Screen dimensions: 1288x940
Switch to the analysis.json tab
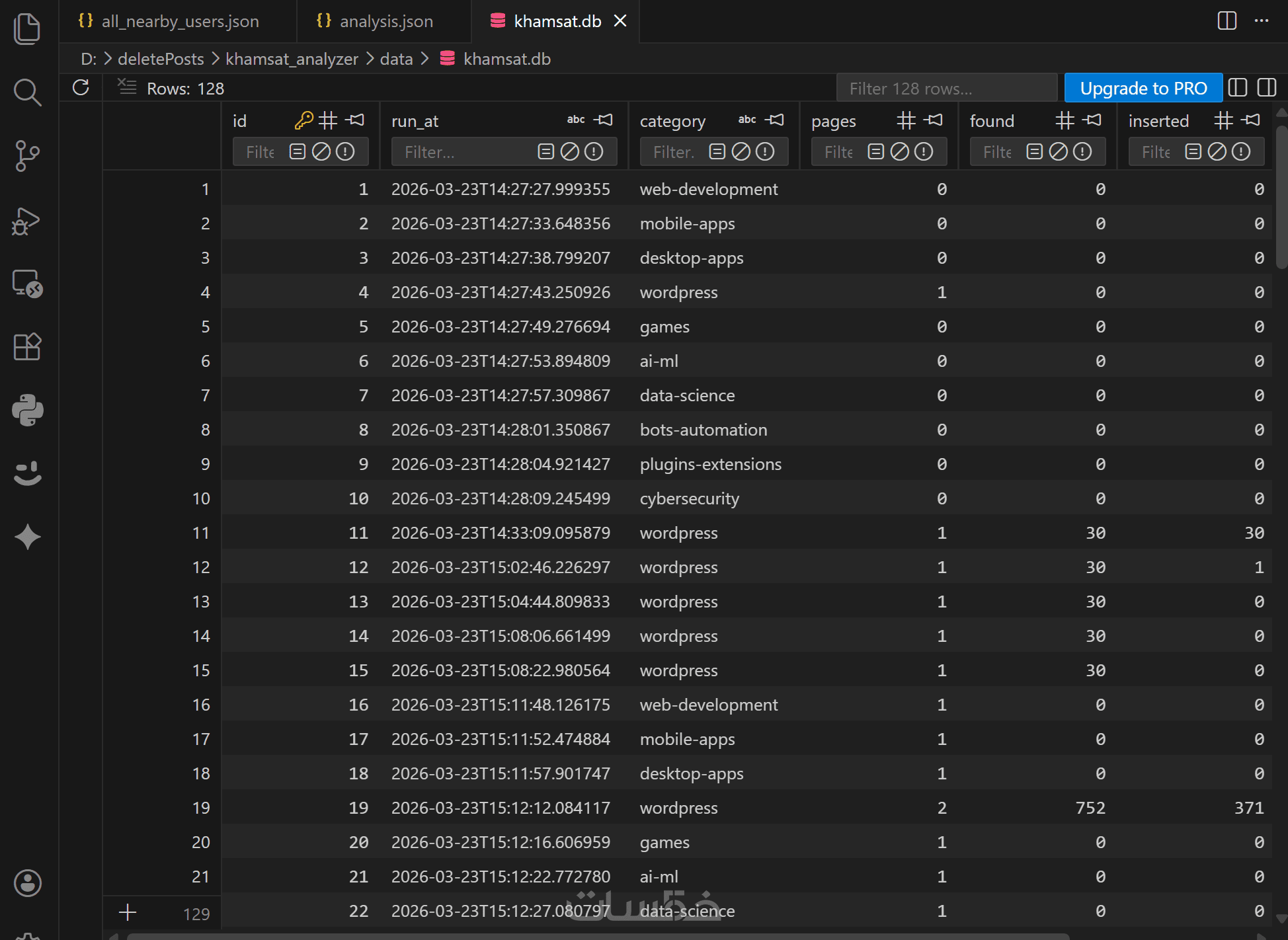point(386,21)
